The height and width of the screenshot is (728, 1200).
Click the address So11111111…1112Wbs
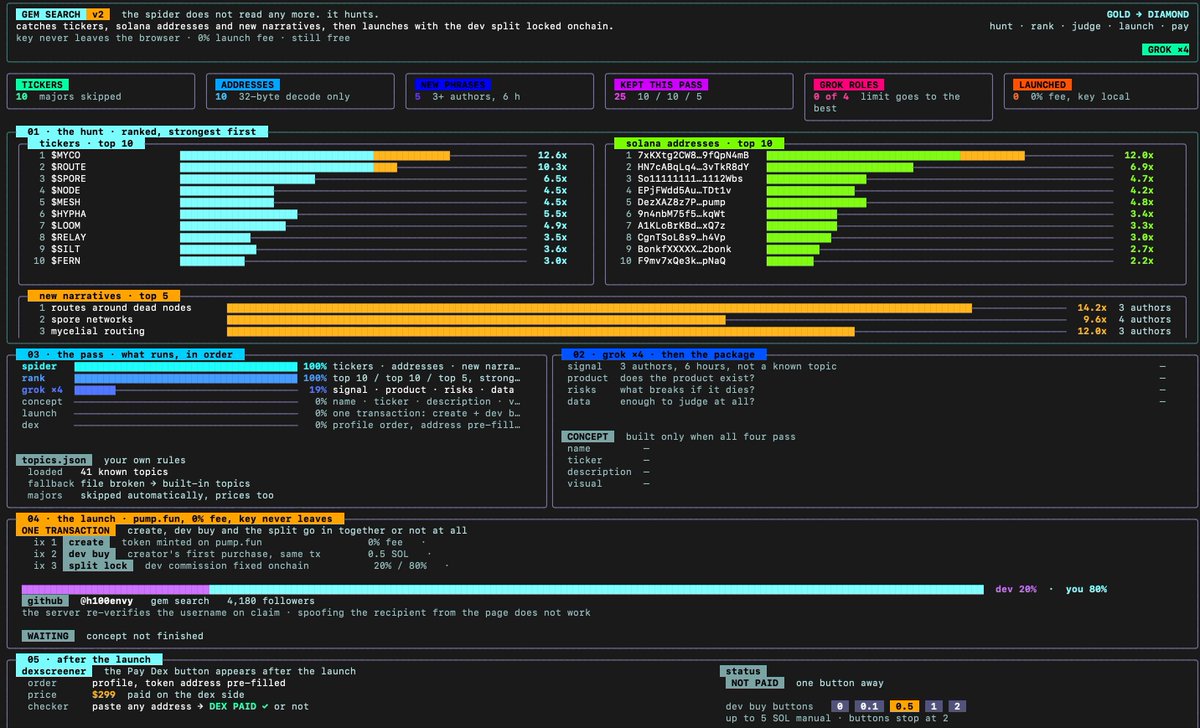(690, 179)
